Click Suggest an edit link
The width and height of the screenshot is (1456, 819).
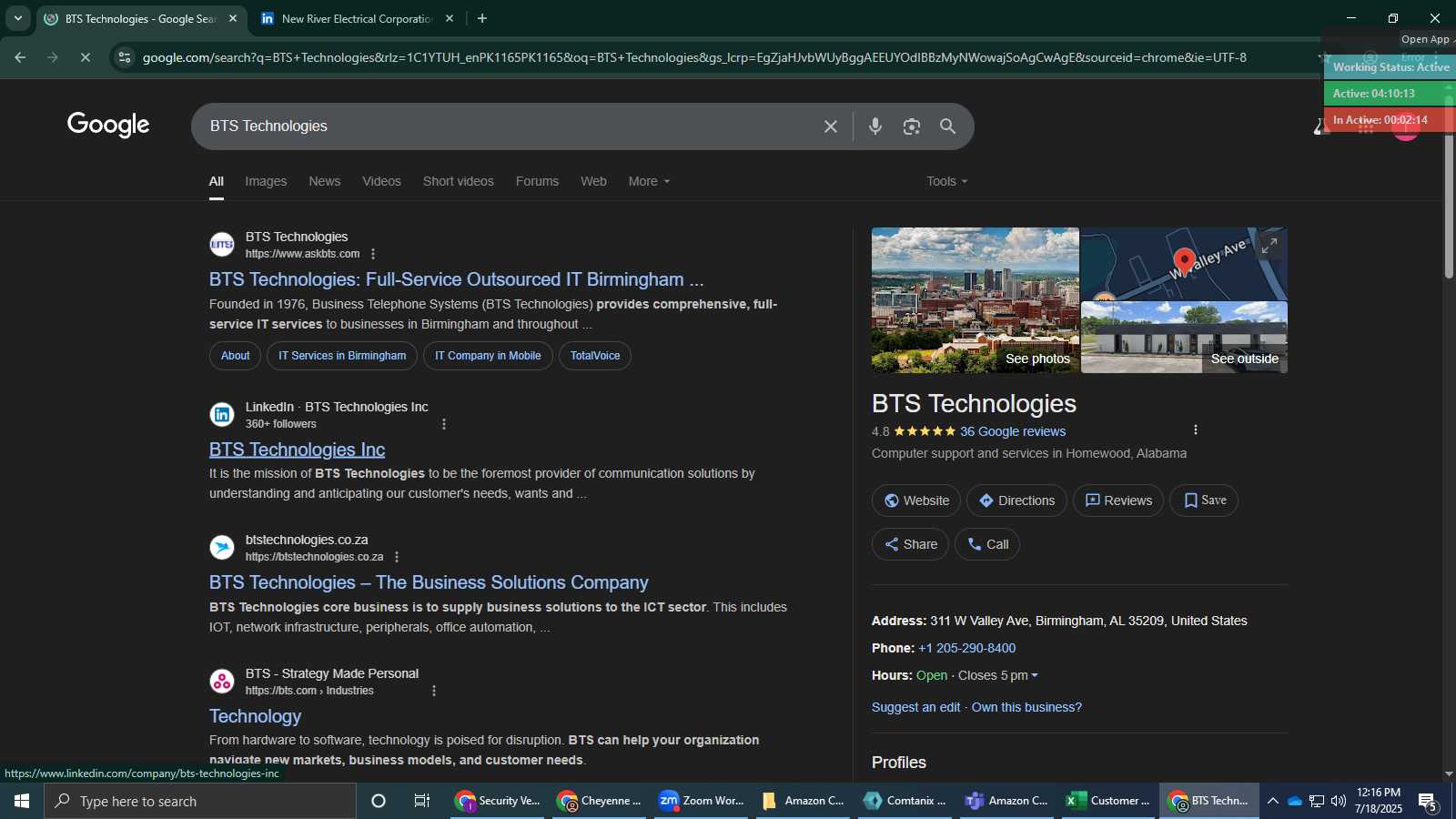click(x=915, y=707)
